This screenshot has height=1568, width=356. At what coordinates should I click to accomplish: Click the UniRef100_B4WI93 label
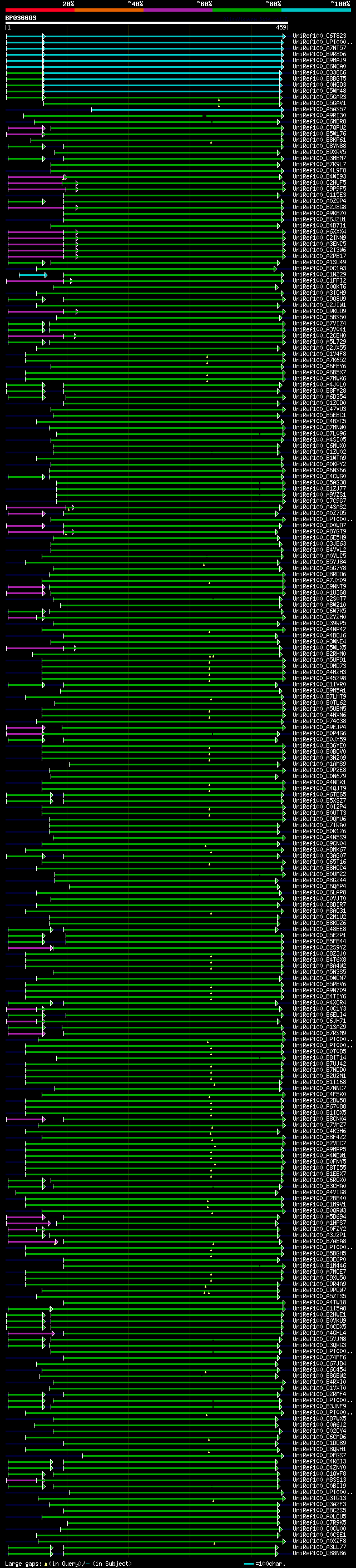319,176
